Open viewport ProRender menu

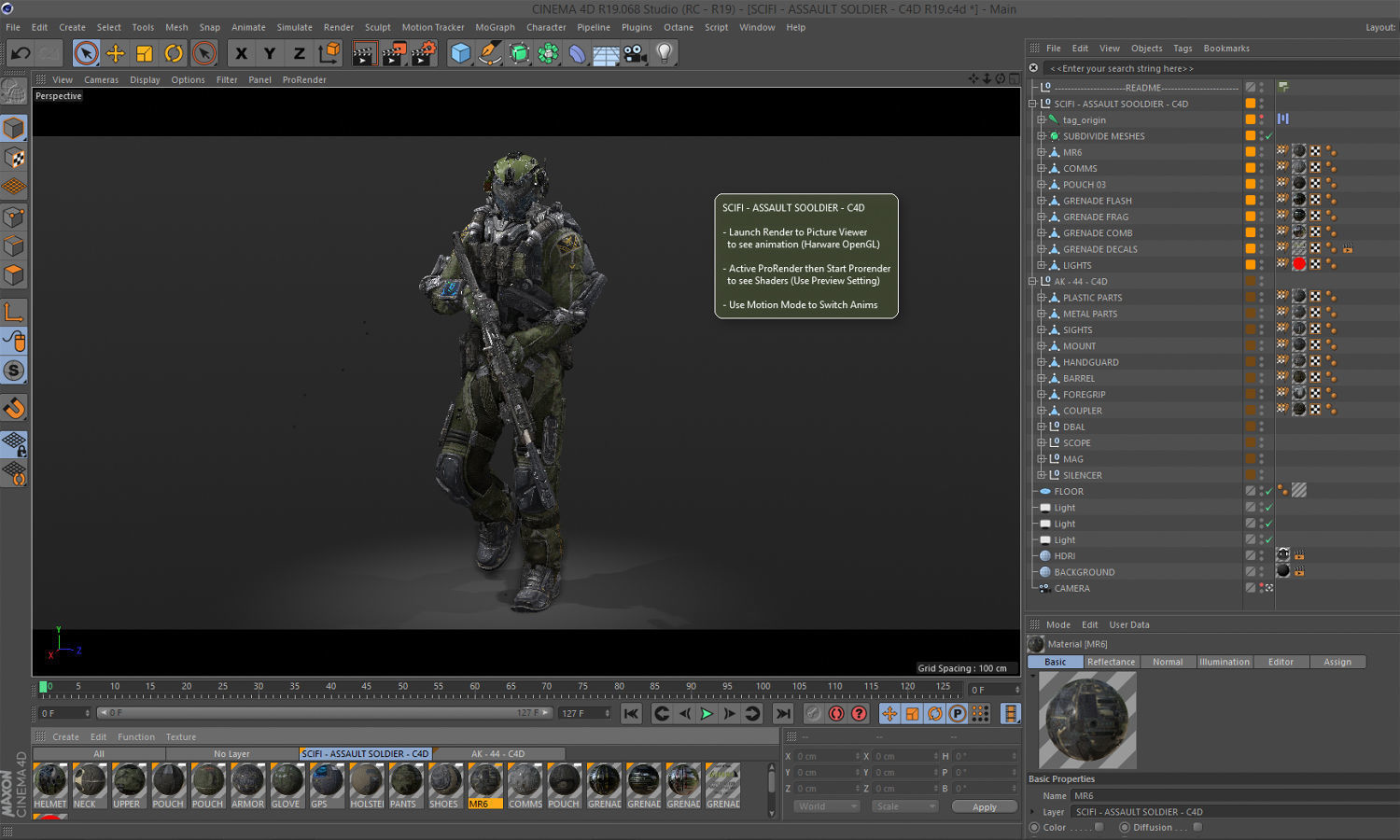point(304,79)
